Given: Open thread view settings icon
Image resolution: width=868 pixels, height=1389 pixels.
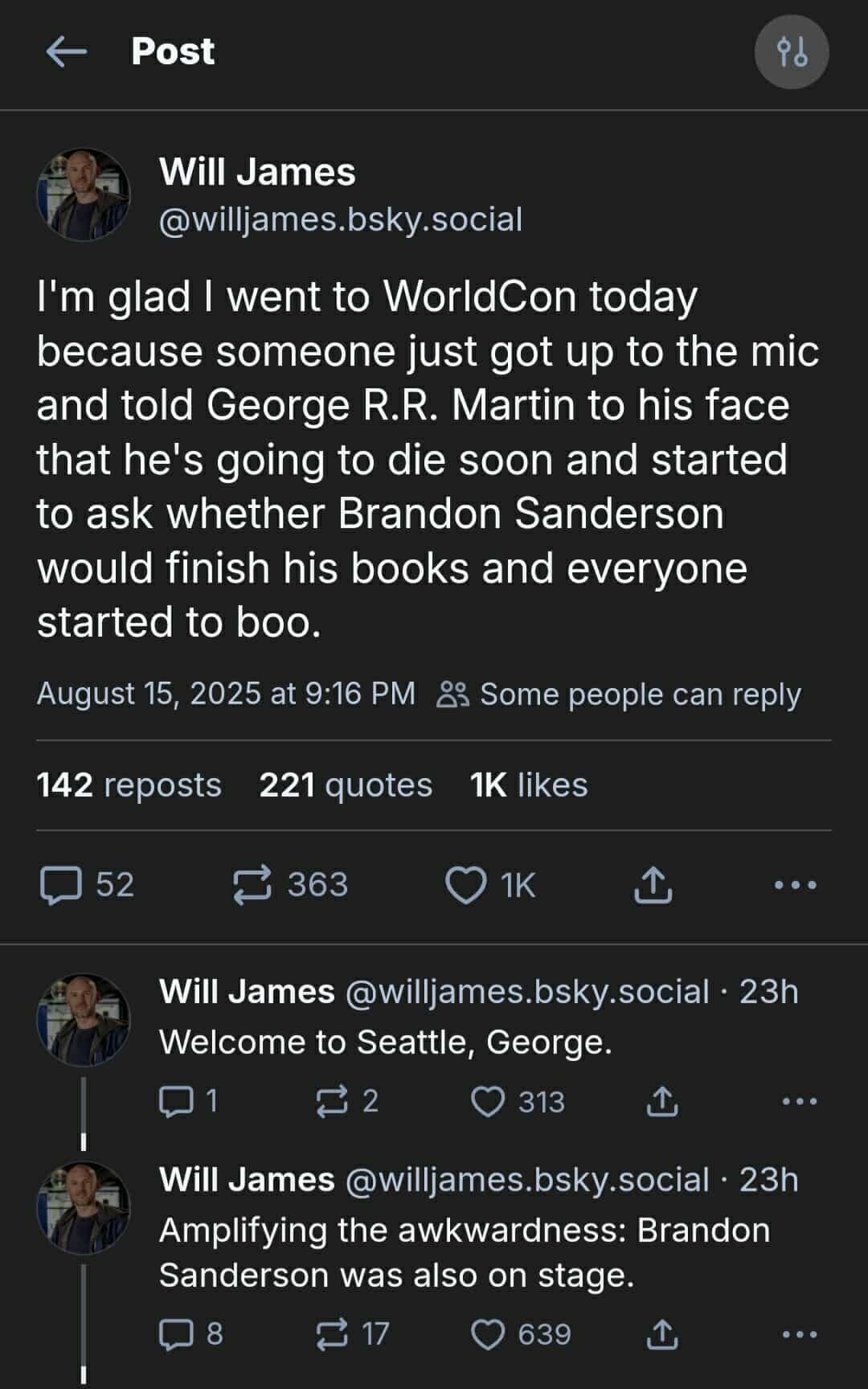Looking at the screenshot, I should 792,52.
